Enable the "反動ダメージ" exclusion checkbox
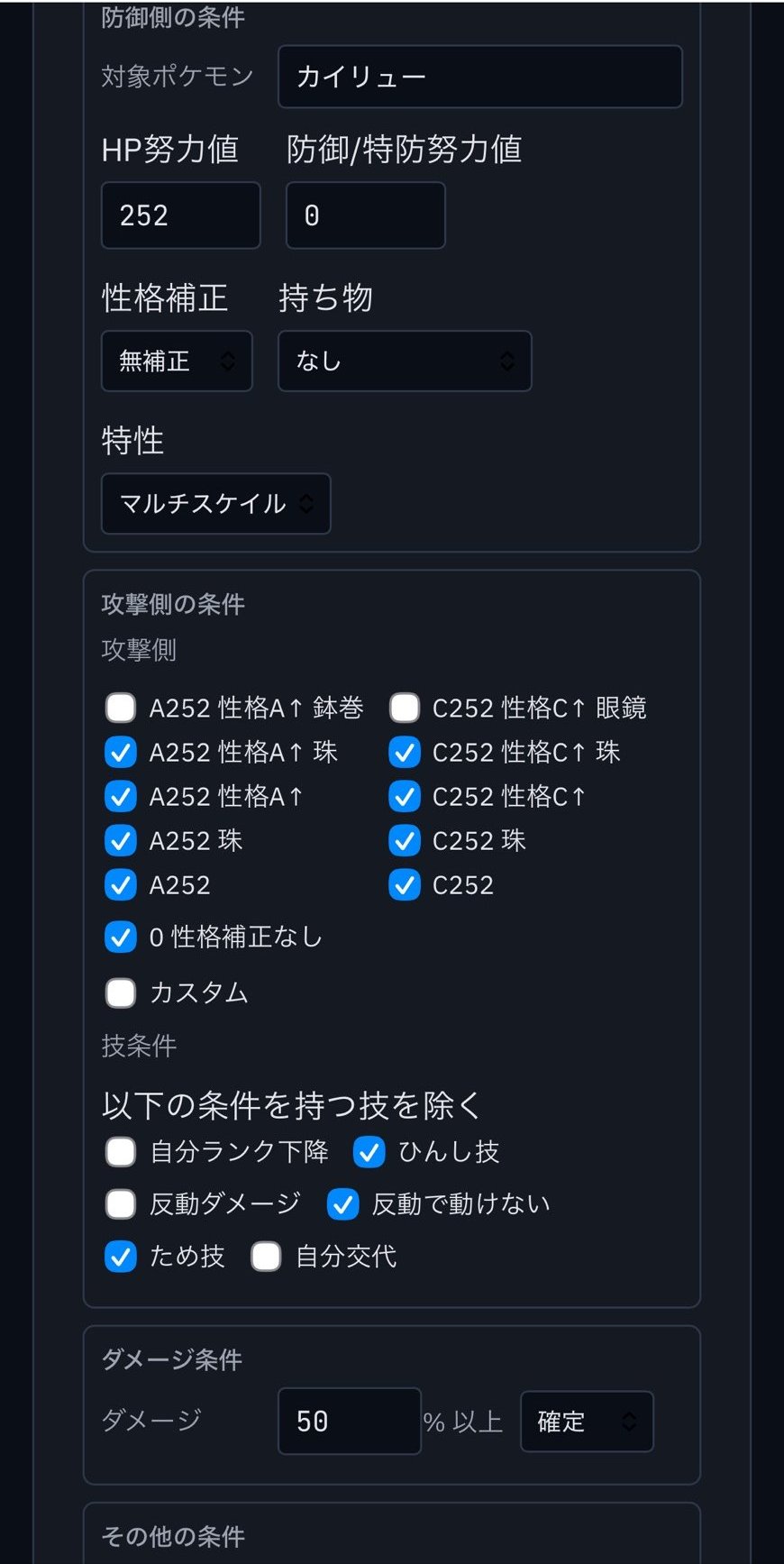 point(120,1203)
